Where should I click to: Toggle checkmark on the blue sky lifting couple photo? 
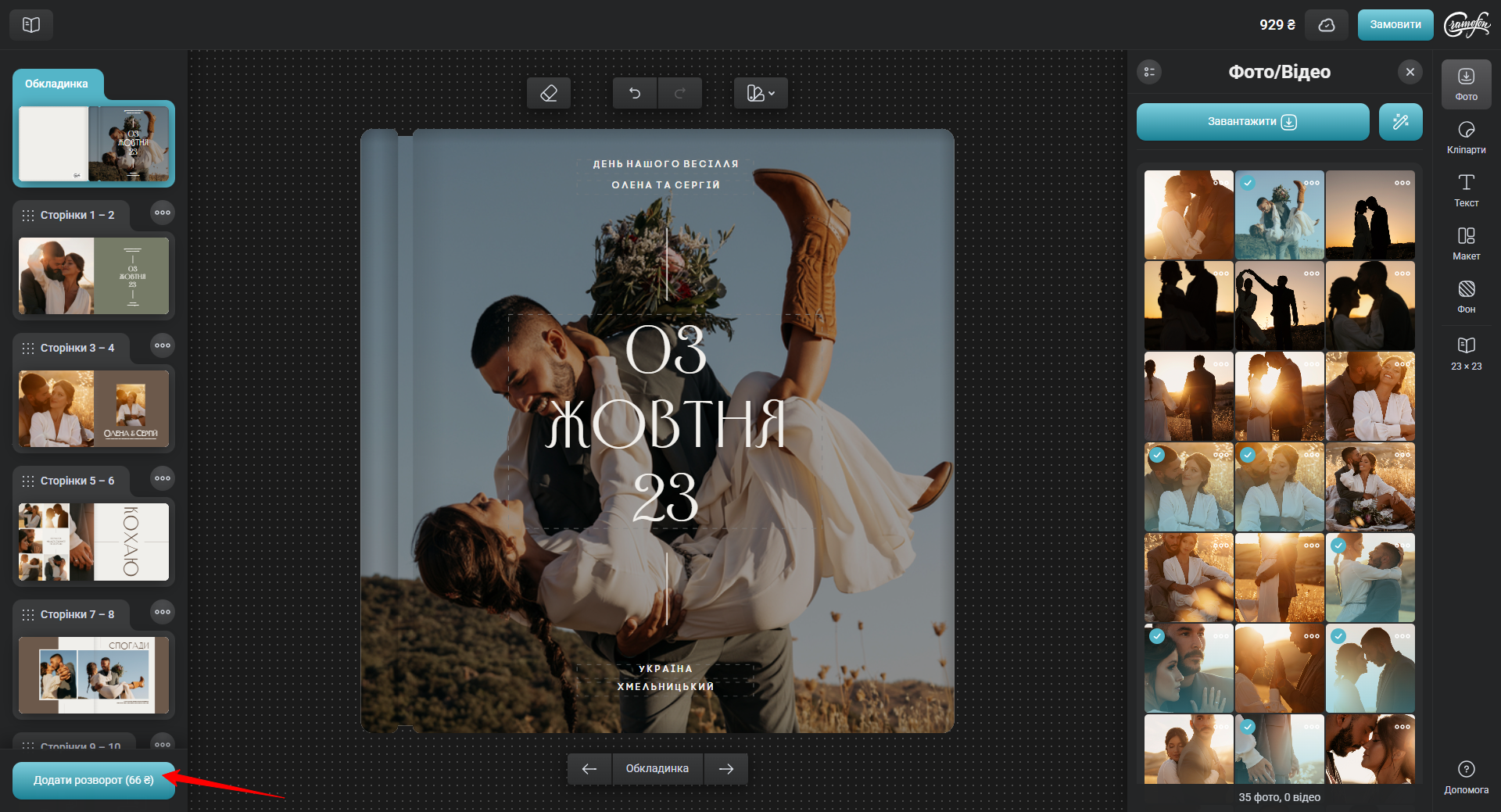(1248, 183)
